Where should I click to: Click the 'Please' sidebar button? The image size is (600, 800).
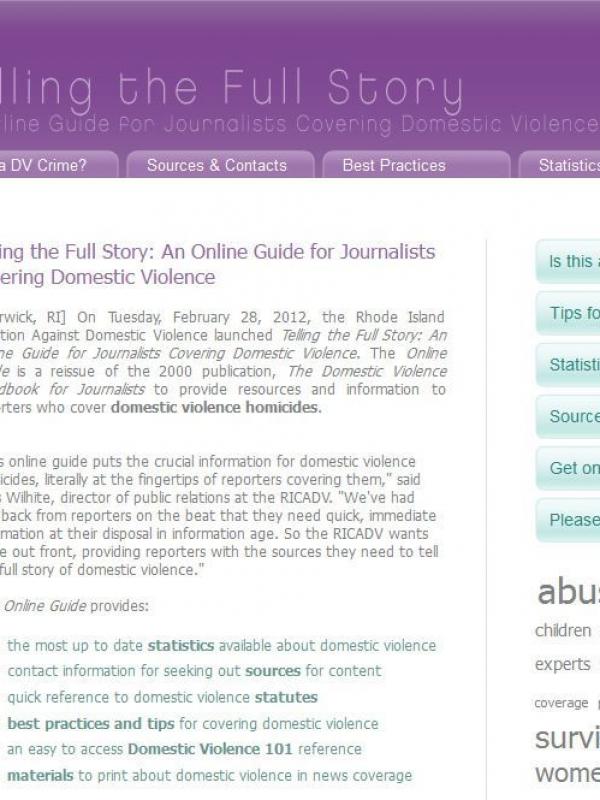pyautogui.click(x=568, y=520)
